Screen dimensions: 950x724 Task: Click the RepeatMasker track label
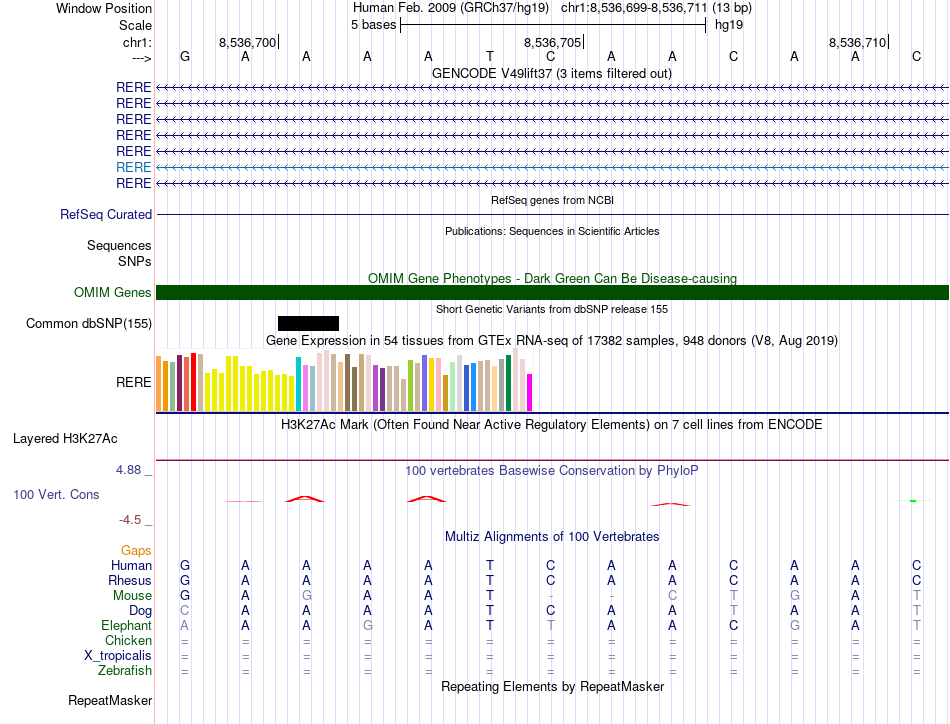click(110, 700)
